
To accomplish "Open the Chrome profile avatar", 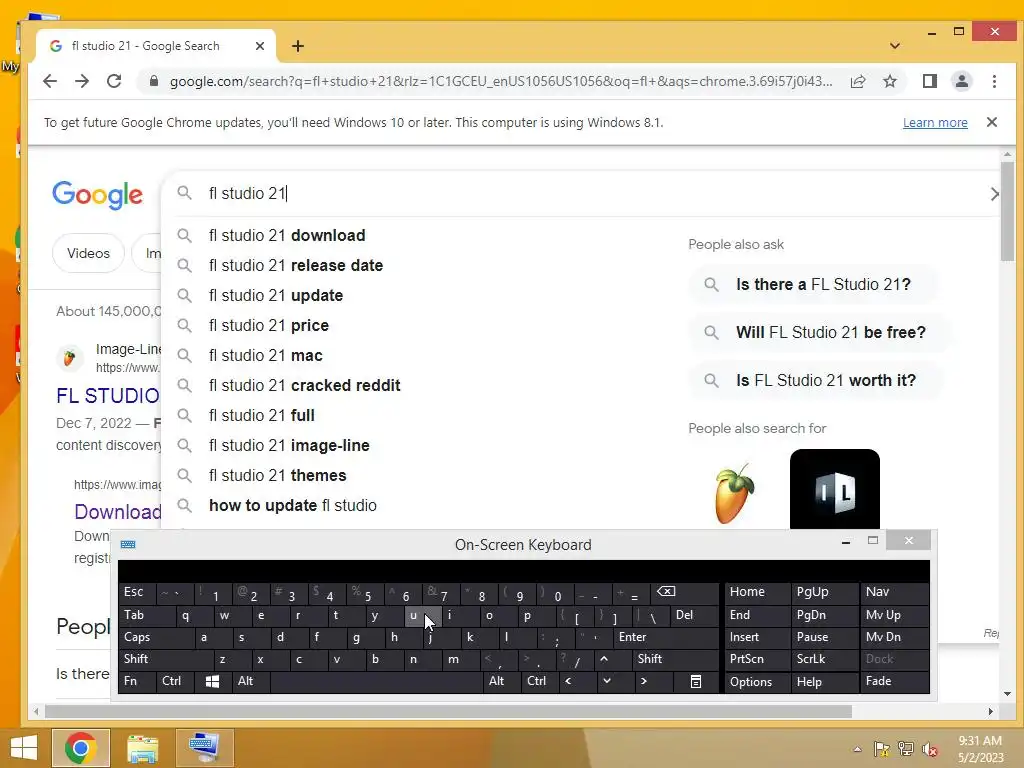I will point(961,81).
